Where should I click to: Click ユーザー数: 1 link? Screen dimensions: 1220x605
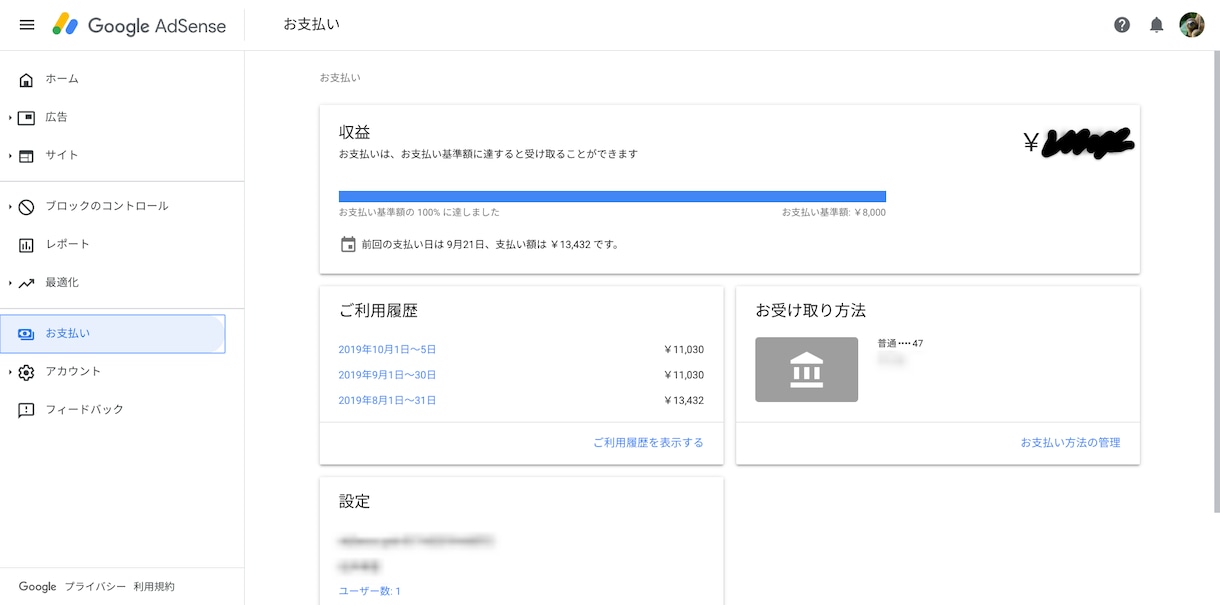pos(369,591)
